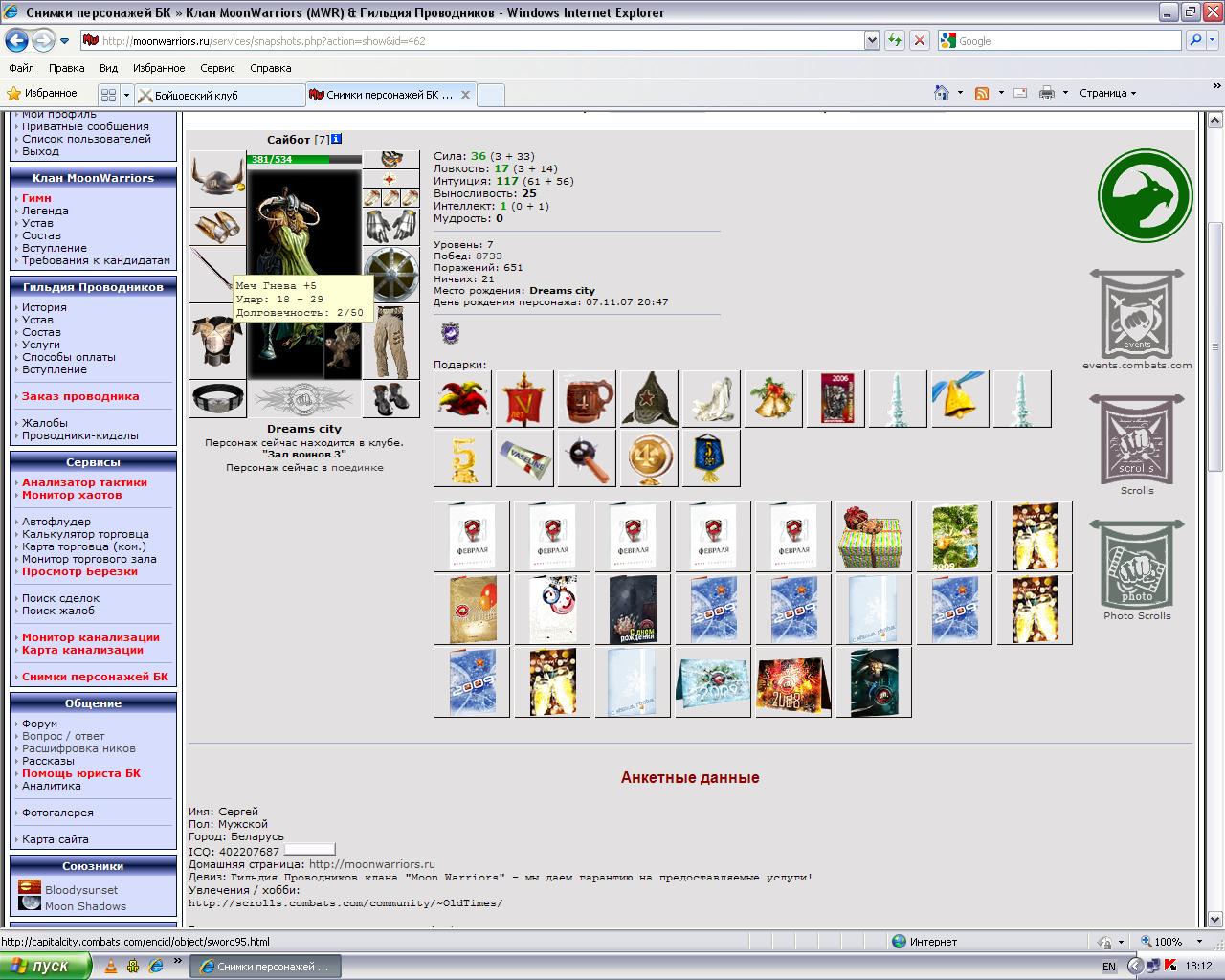The image size is (1225, 980).
Task: Open the Избранное menu in menu bar
Action: (159, 68)
